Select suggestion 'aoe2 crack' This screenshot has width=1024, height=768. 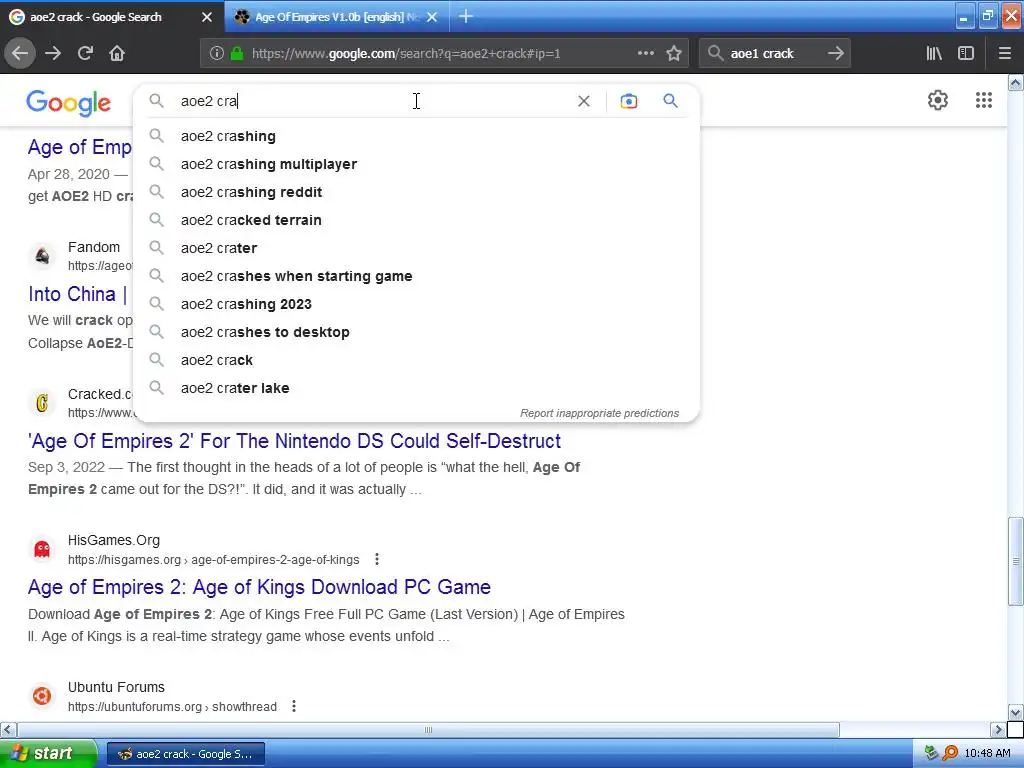[416, 360]
